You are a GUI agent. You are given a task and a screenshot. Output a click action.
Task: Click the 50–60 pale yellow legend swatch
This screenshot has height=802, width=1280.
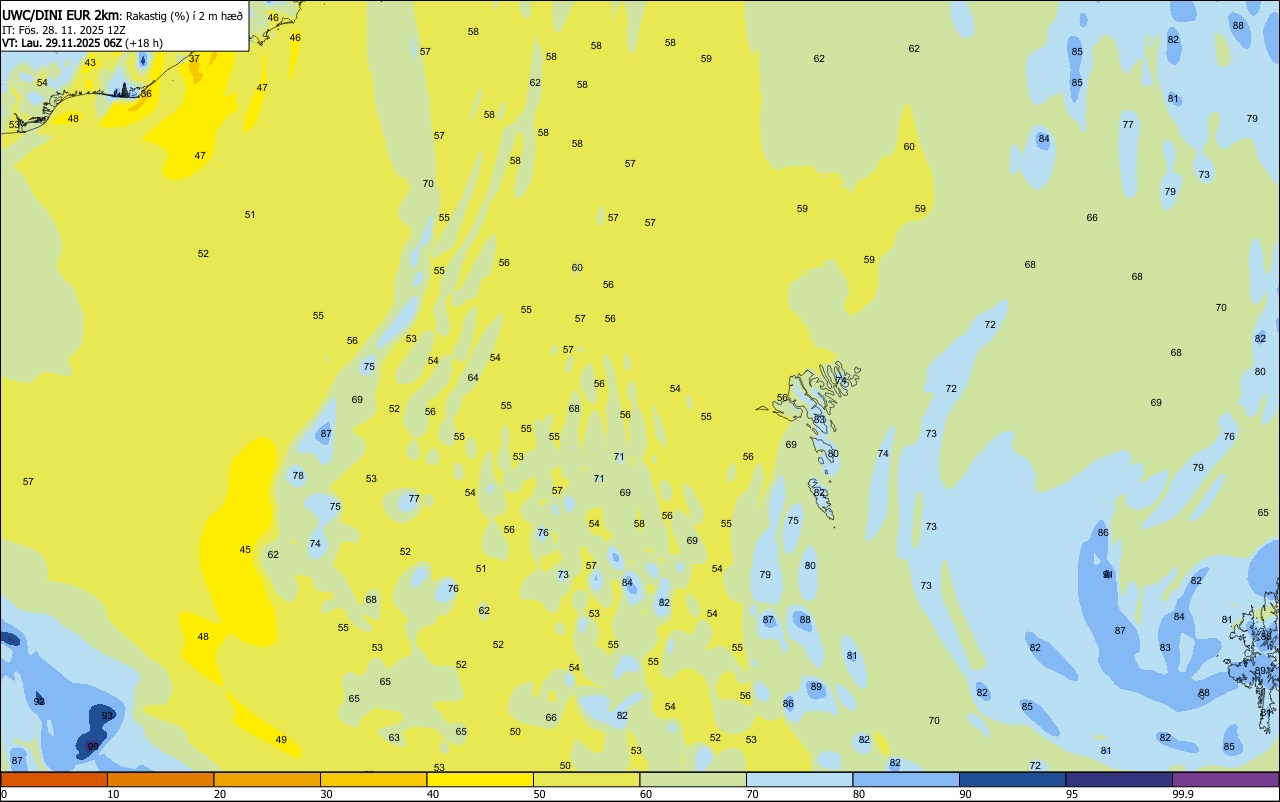coord(586,779)
